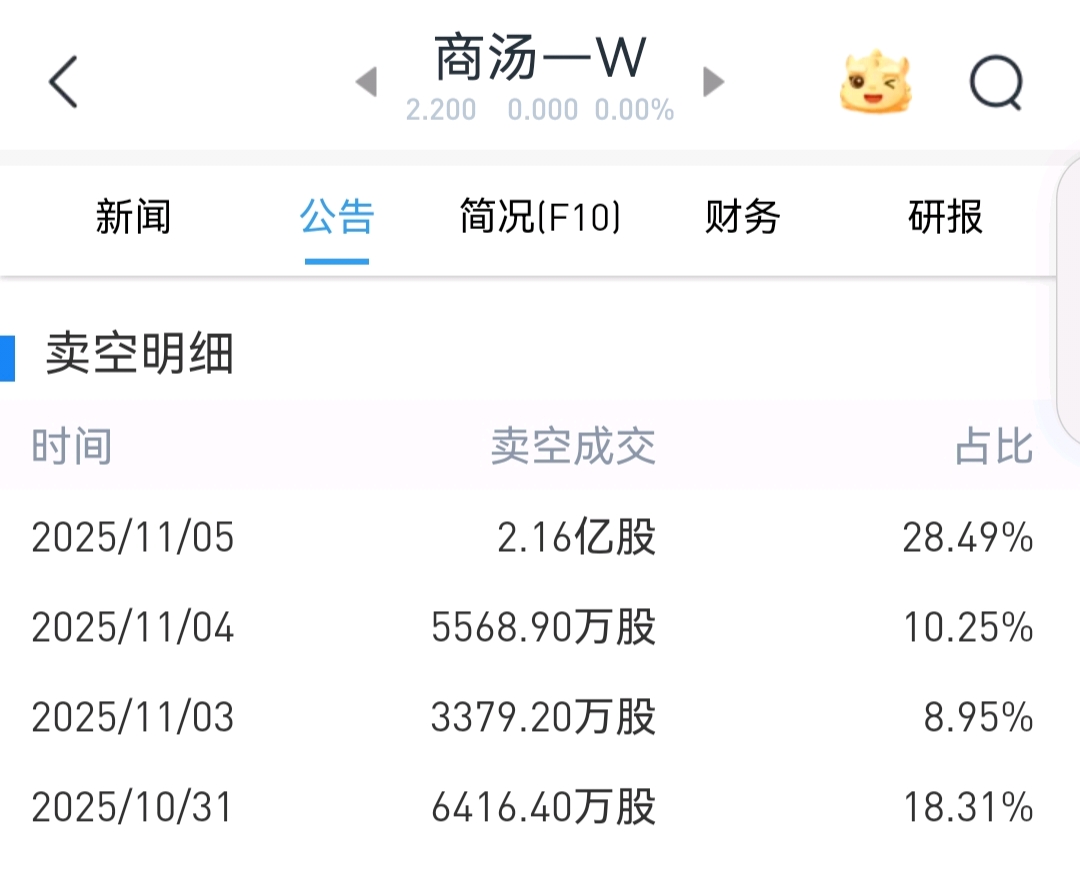Image resolution: width=1080 pixels, height=888 pixels.
Task: Open search with magnifier icon
Action: pos(996,83)
